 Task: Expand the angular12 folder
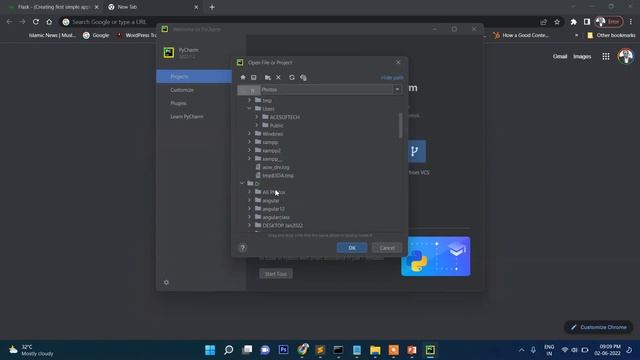pos(249,209)
